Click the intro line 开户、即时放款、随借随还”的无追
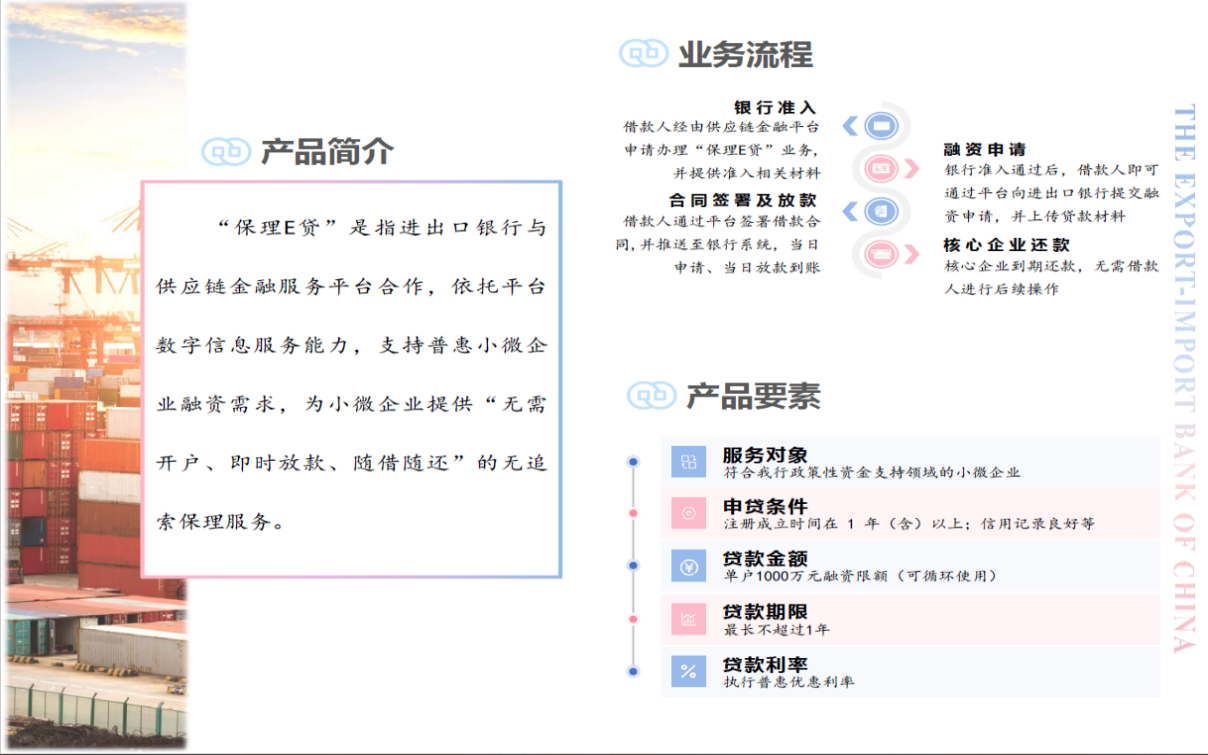Screen dimensions: 1208x755 (352, 463)
